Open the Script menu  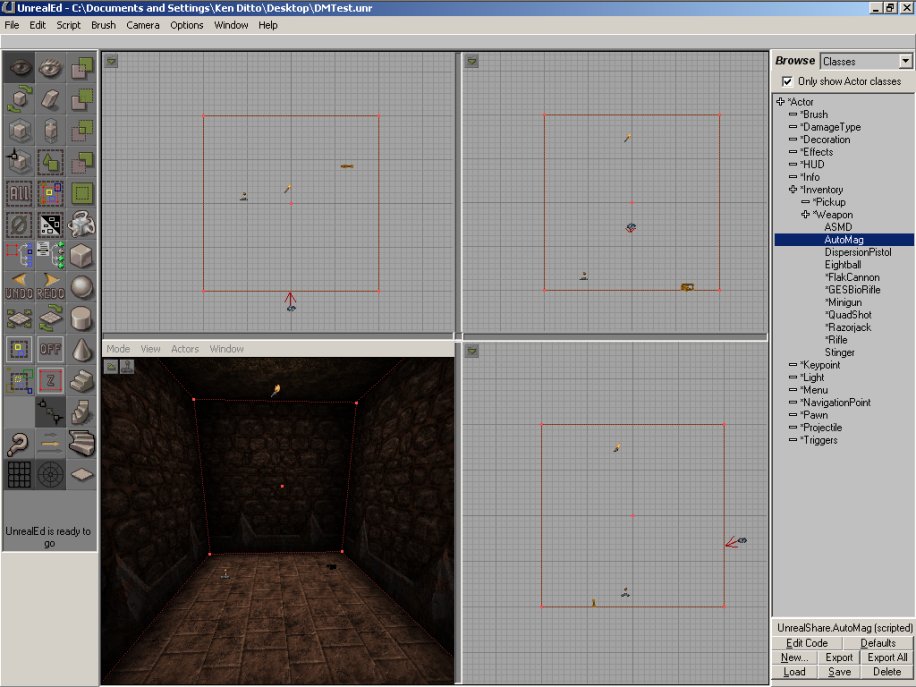click(68, 25)
